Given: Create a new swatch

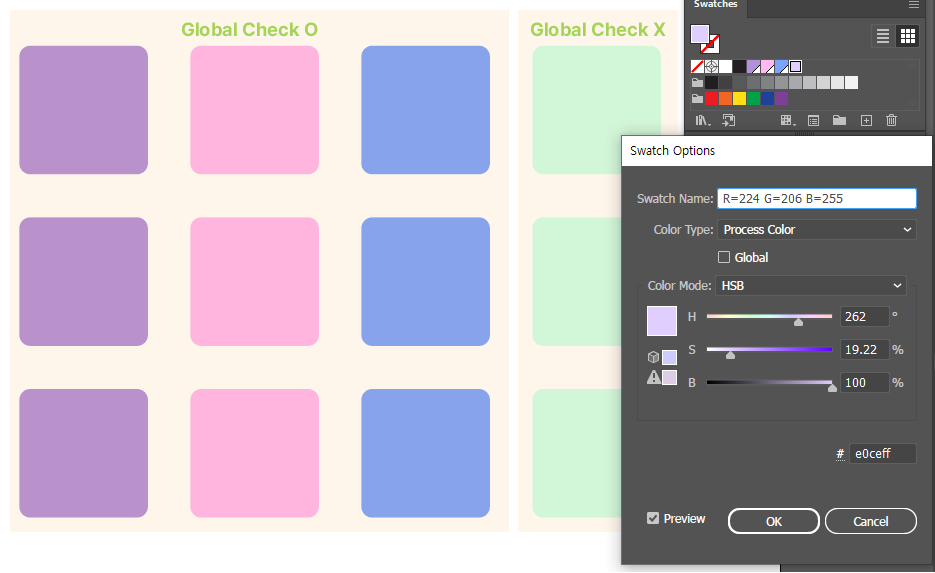Looking at the screenshot, I should 866,120.
